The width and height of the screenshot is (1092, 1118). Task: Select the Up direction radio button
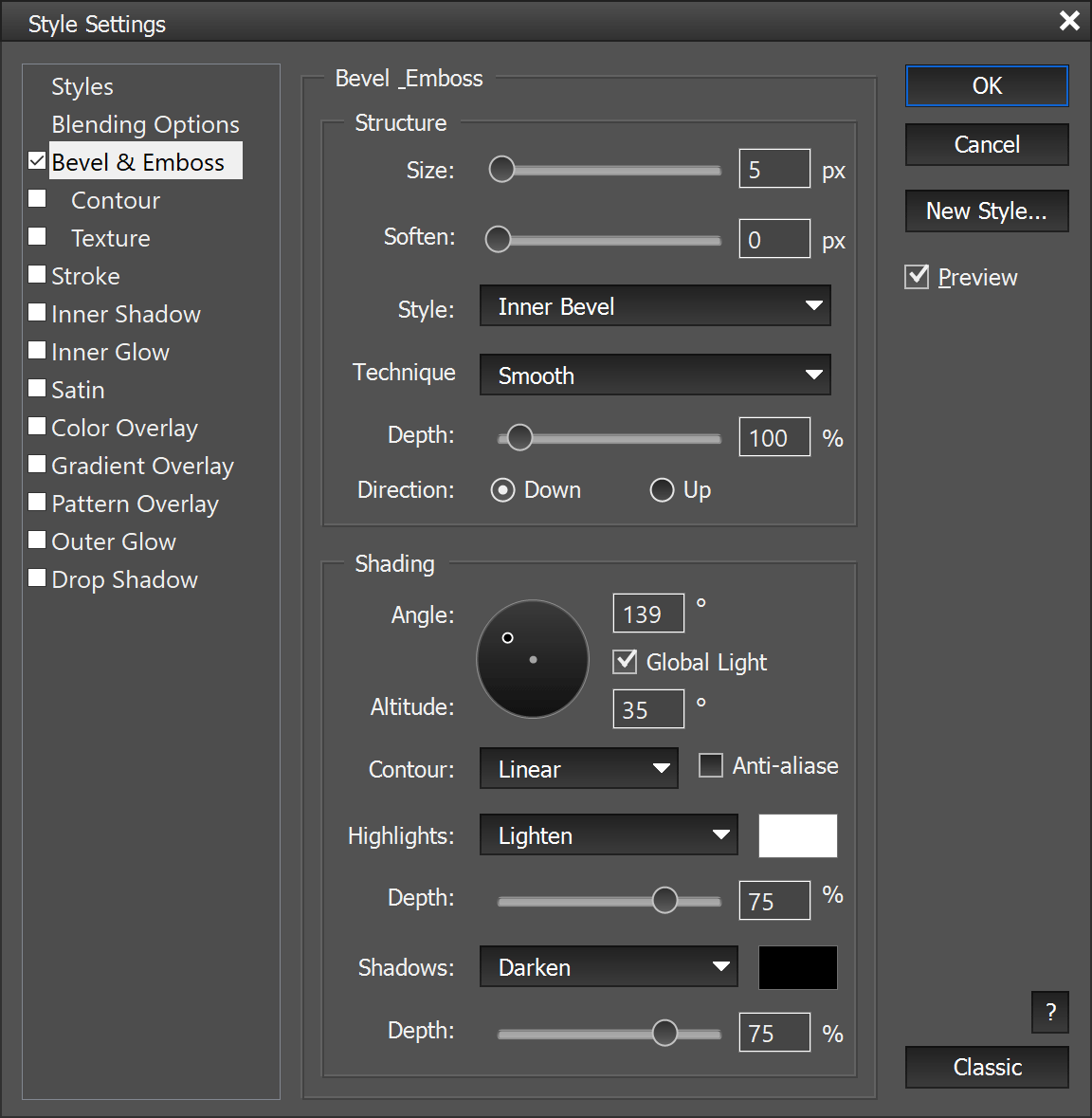[662, 490]
